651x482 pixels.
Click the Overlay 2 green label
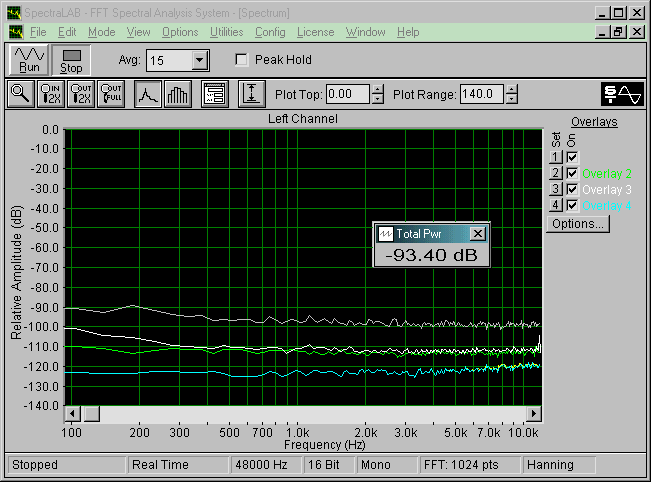pos(607,174)
